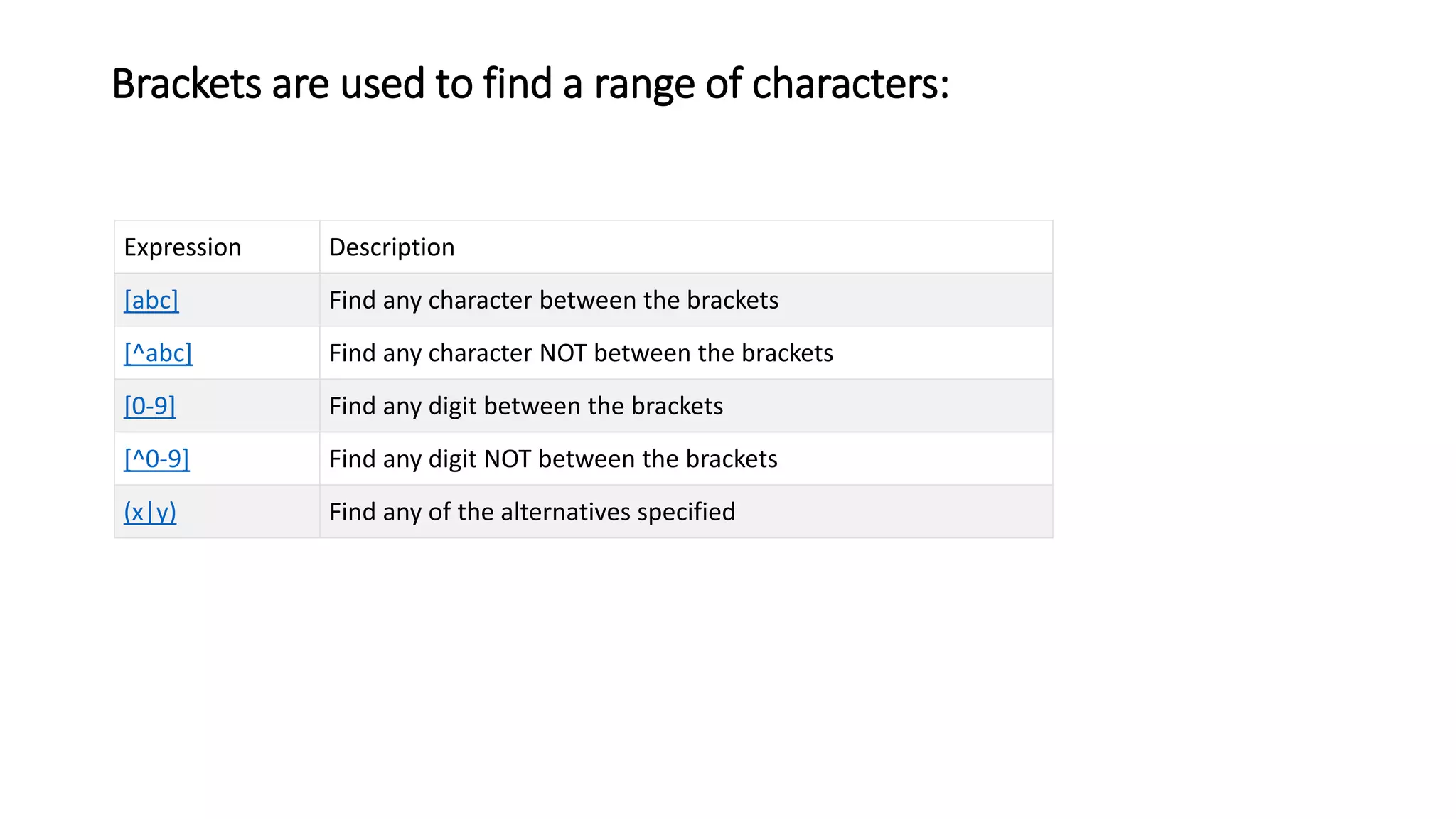Click the word 'digit' in the [0-9] row
Screen dimensions: 1456x819
click(452, 406)
